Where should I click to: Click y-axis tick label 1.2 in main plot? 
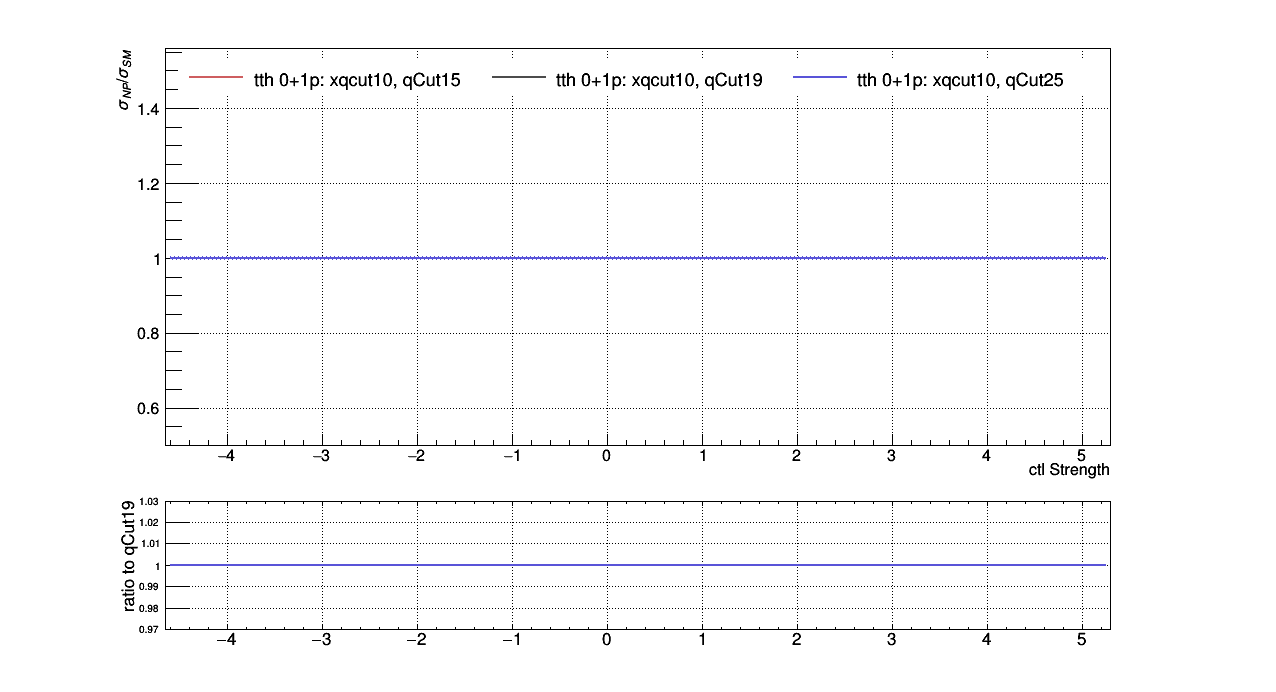click(x=148, y=184)
